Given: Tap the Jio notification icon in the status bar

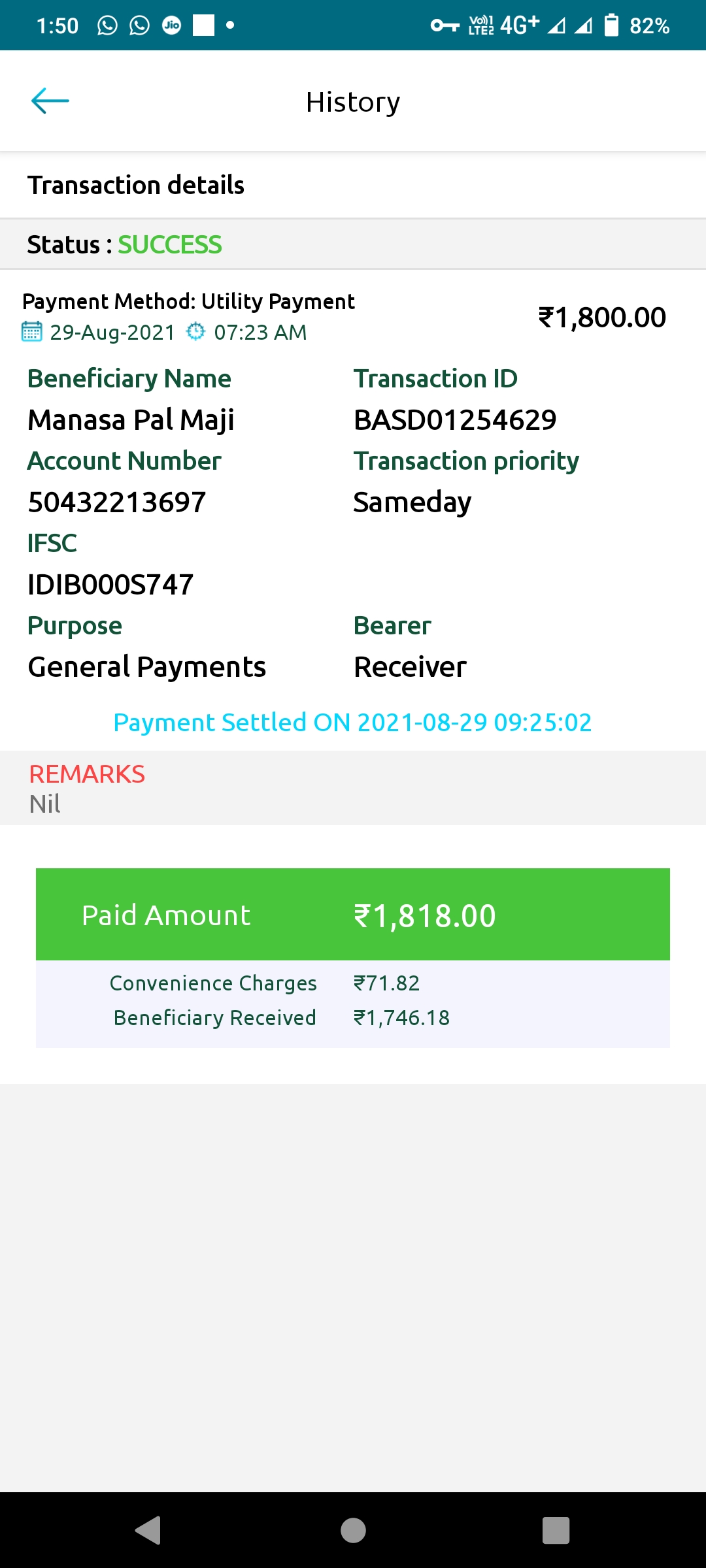Looking at the screenshot, I should pyautogui.click(x=171, y=25).
